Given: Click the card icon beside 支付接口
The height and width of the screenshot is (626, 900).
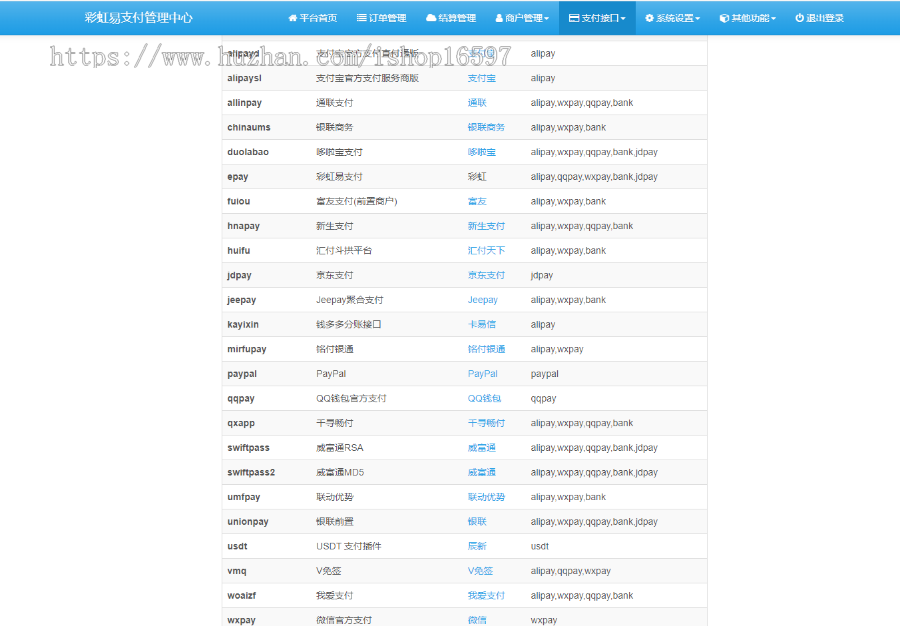Looking at the screenshot, I should click(573, 18).
